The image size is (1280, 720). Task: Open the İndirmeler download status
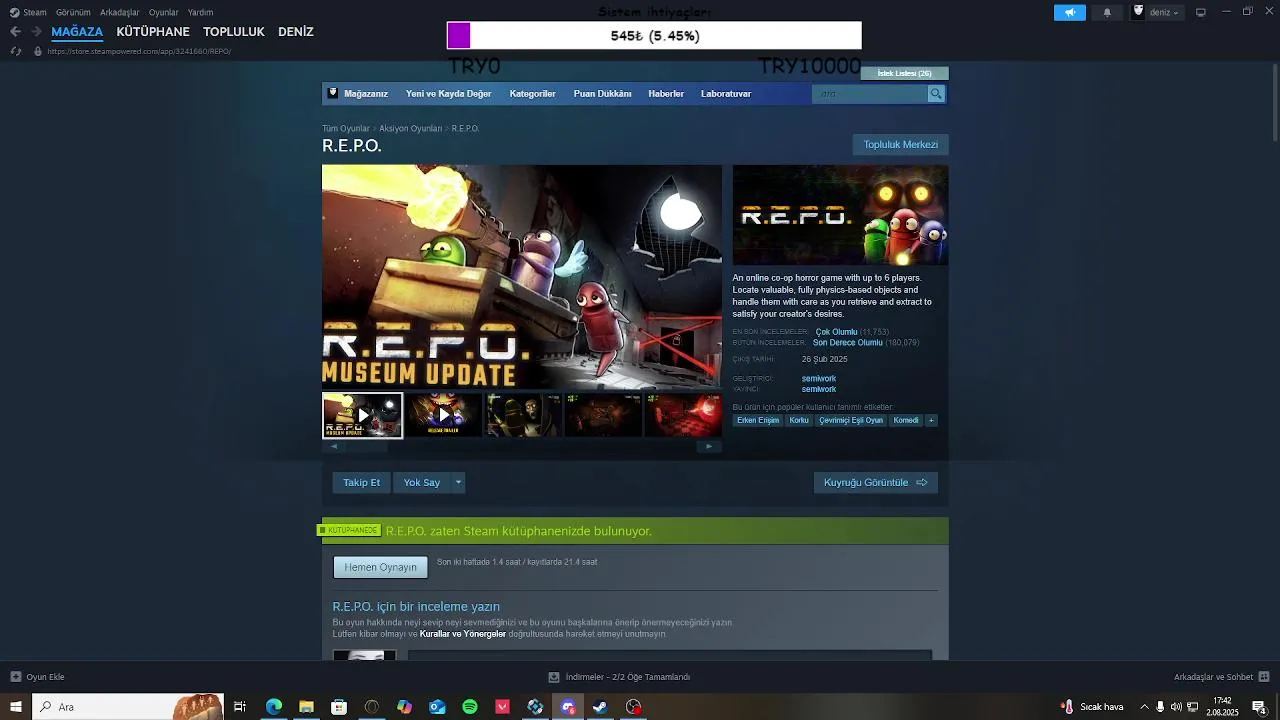tap(620, 677)
